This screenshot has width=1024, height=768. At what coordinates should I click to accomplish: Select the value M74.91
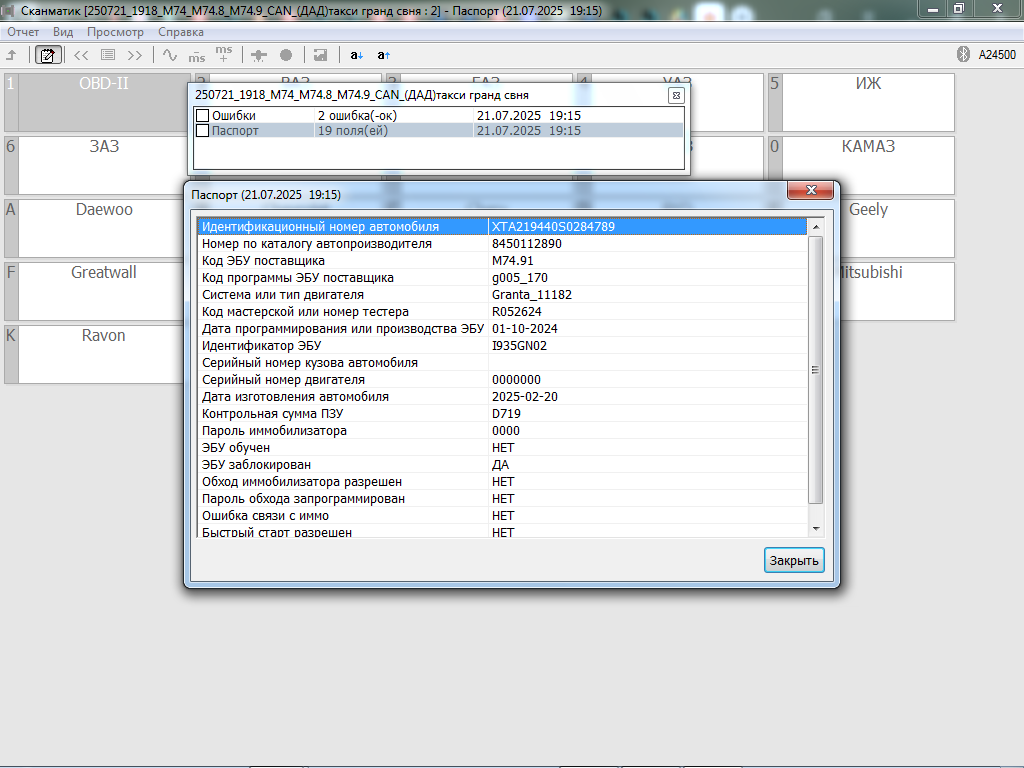point(513,261)
